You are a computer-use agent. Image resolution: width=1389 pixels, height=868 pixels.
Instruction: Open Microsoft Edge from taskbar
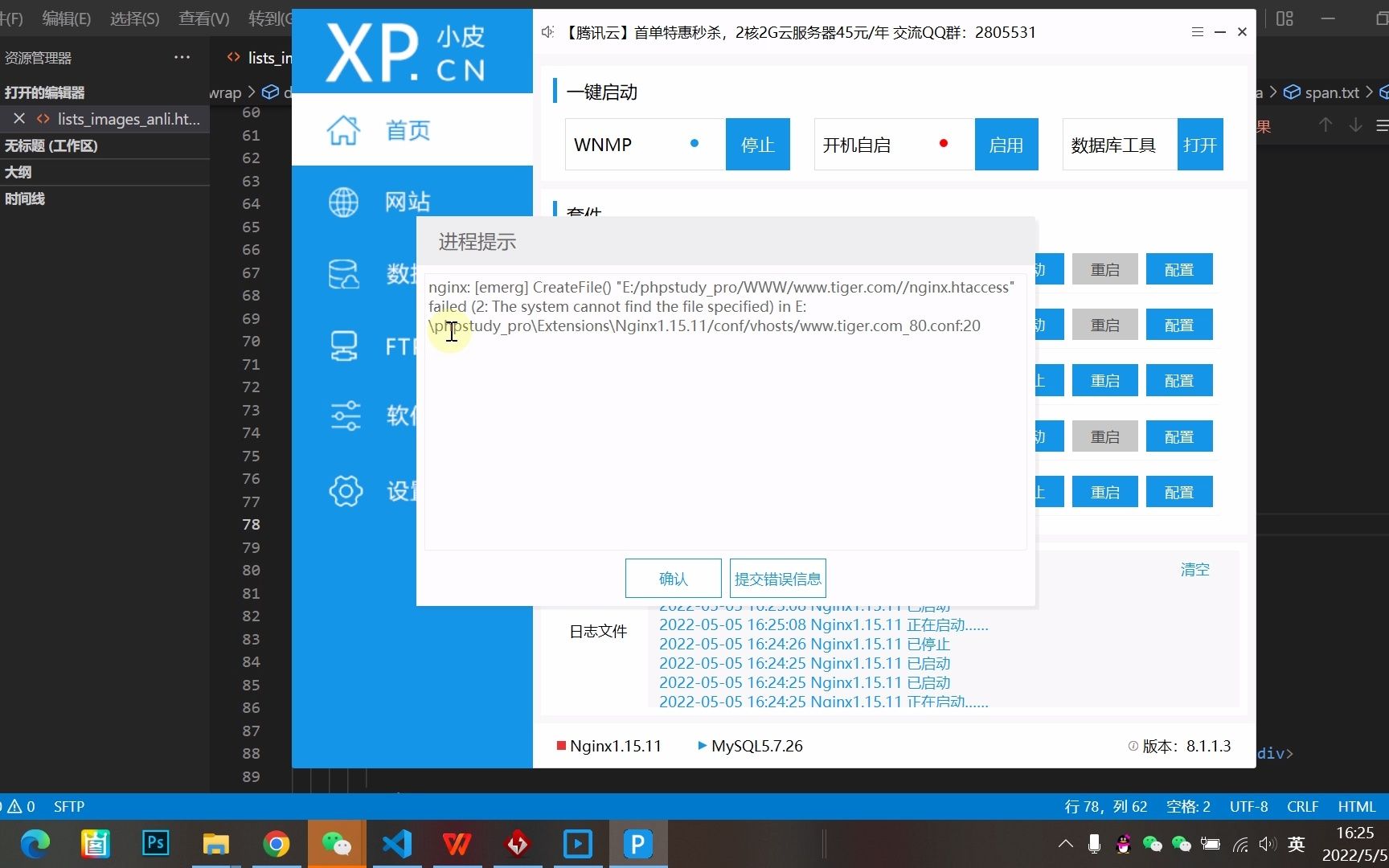(35, 844)
